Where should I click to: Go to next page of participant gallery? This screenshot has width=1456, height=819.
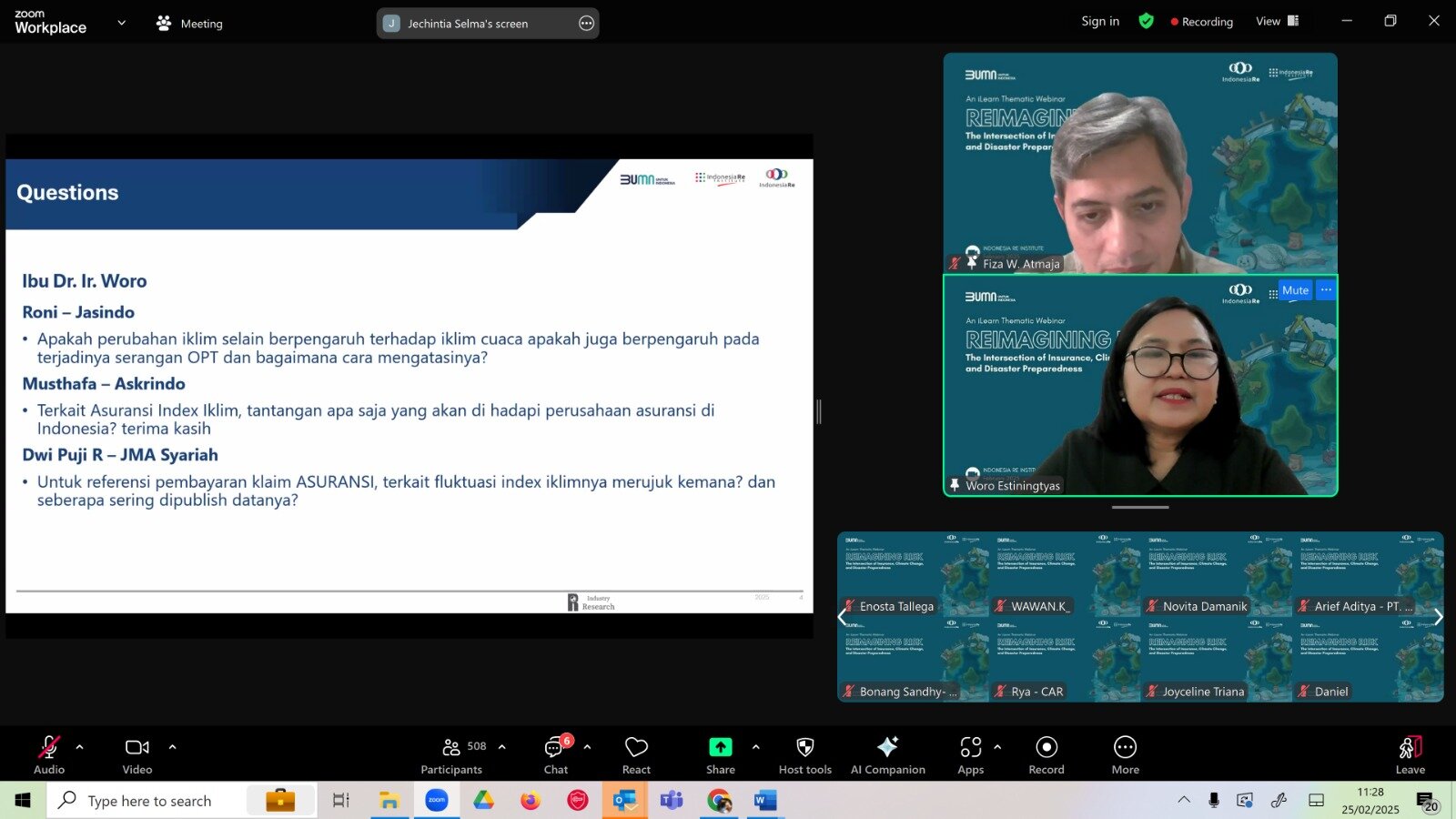coord(1438,617)
